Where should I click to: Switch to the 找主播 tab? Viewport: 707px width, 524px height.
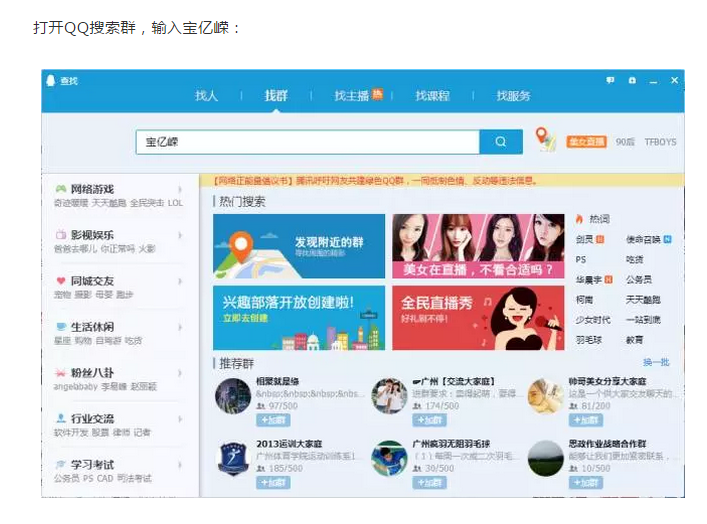click(x=352, y=96)
